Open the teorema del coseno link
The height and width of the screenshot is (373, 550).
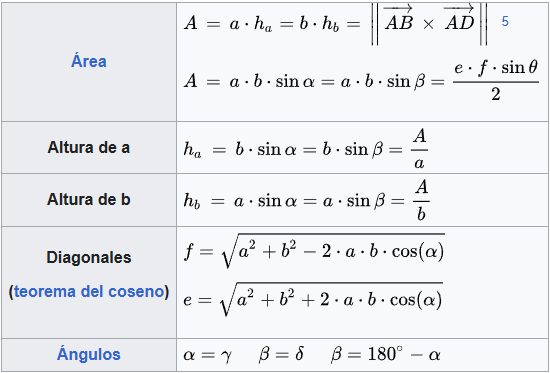(89, 292)
